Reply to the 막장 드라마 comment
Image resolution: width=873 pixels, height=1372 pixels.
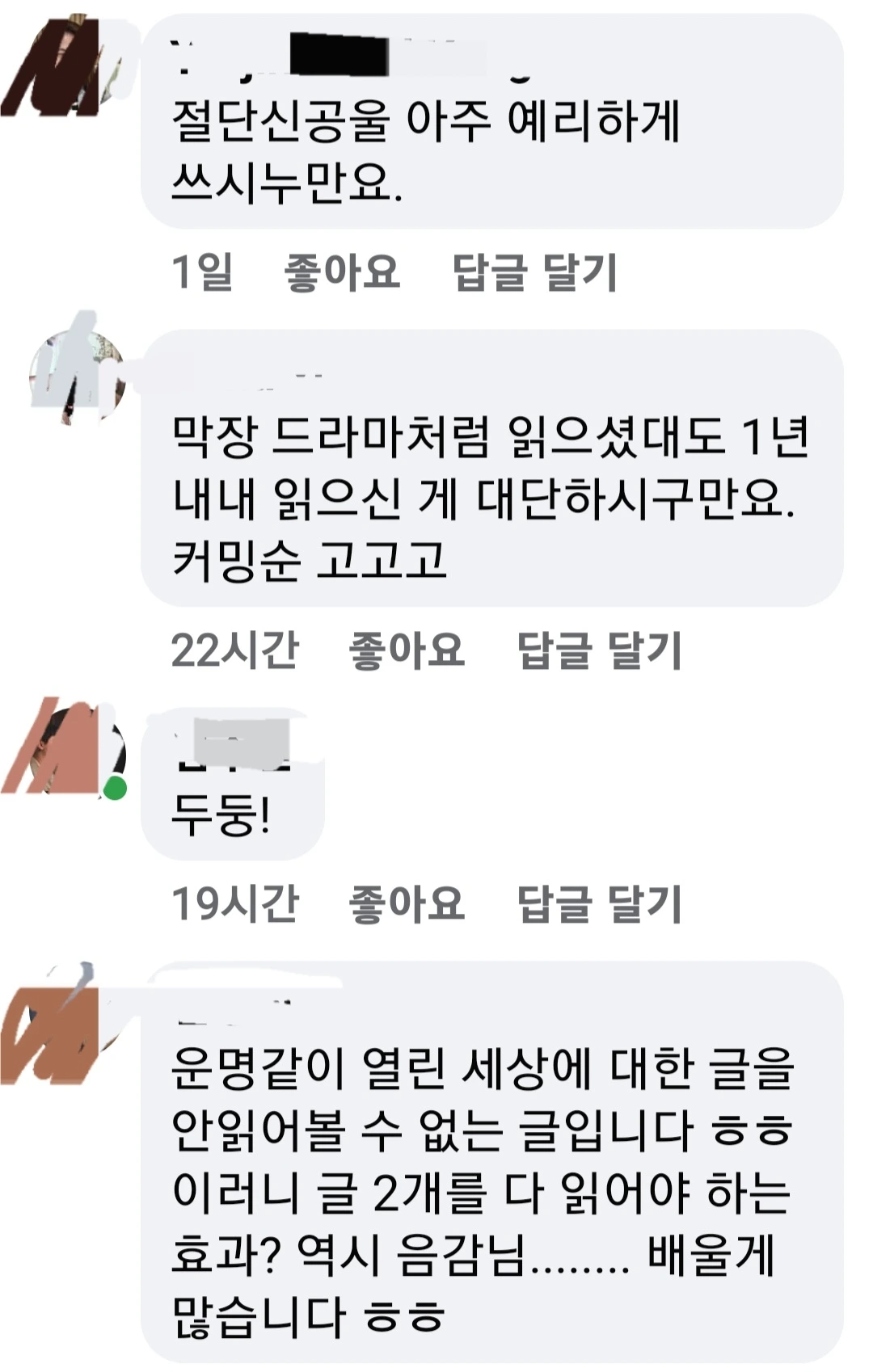click(x=599, y=650)
